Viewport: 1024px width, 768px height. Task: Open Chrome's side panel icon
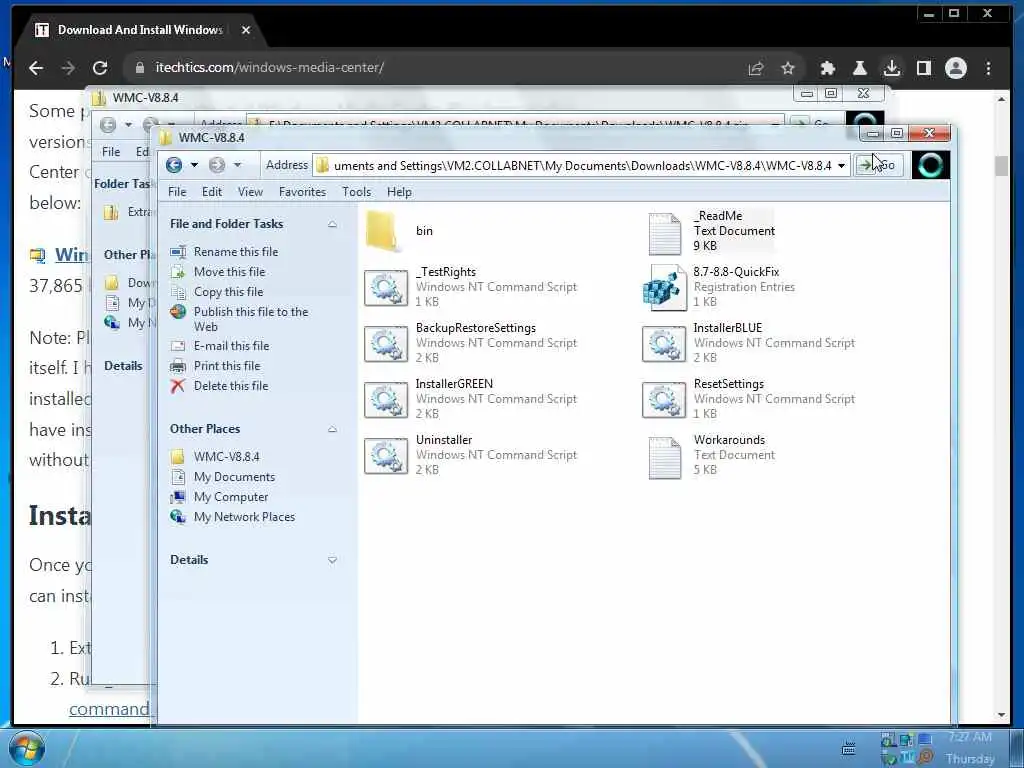point(923,68)
